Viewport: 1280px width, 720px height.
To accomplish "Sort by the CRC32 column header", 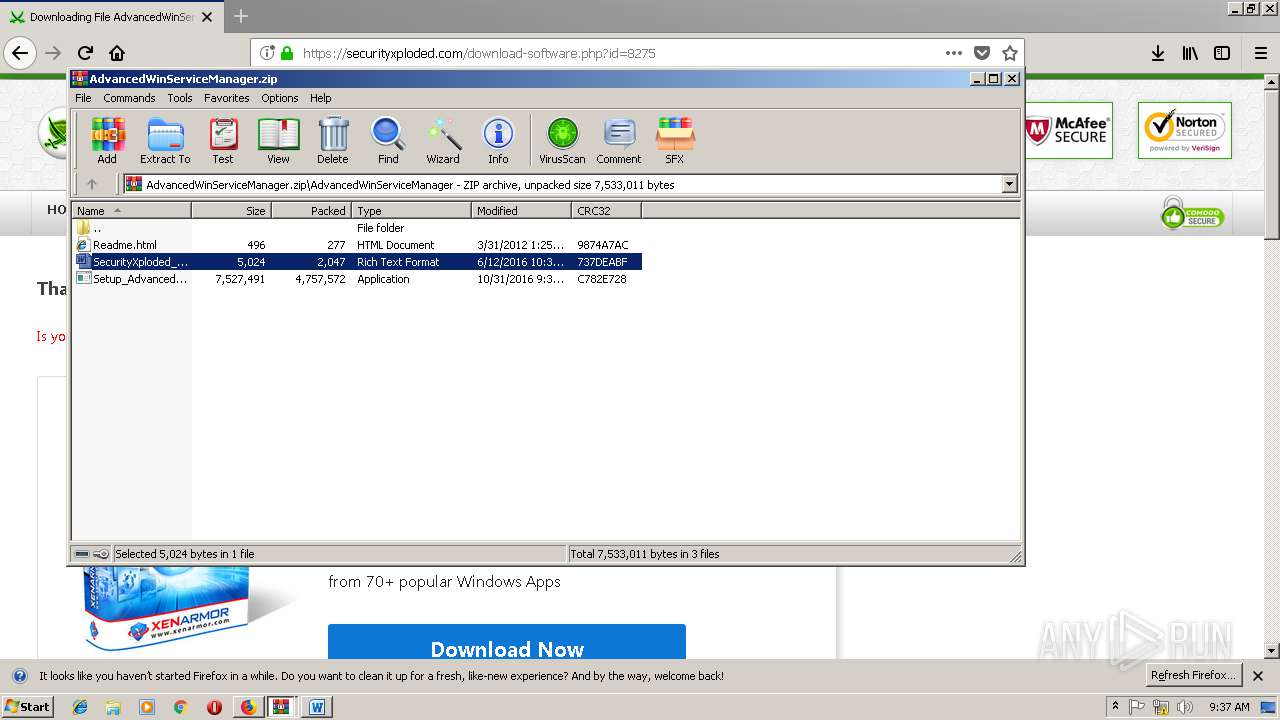I will pyautogui.click(x=606, y=211).
